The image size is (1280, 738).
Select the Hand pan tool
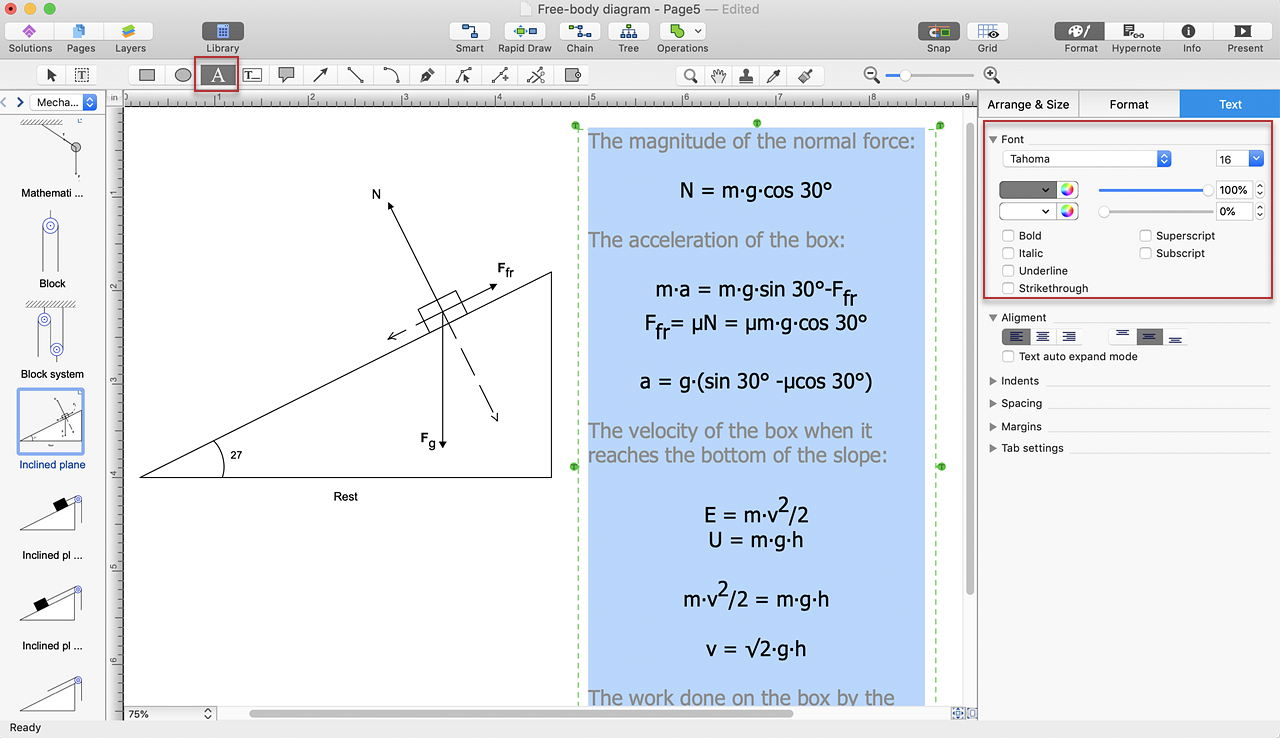718,75
